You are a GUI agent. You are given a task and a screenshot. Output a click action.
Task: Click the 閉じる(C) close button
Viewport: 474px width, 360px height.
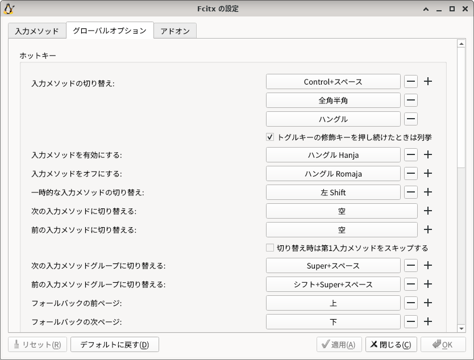[x=391, y=344]
